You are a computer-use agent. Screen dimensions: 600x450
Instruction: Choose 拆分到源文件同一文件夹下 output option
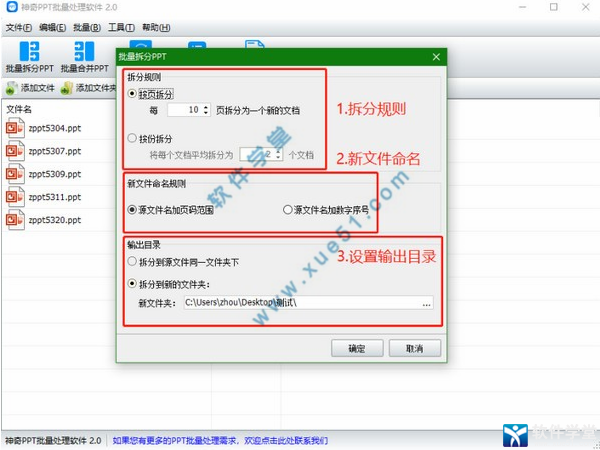coord(133,262)
